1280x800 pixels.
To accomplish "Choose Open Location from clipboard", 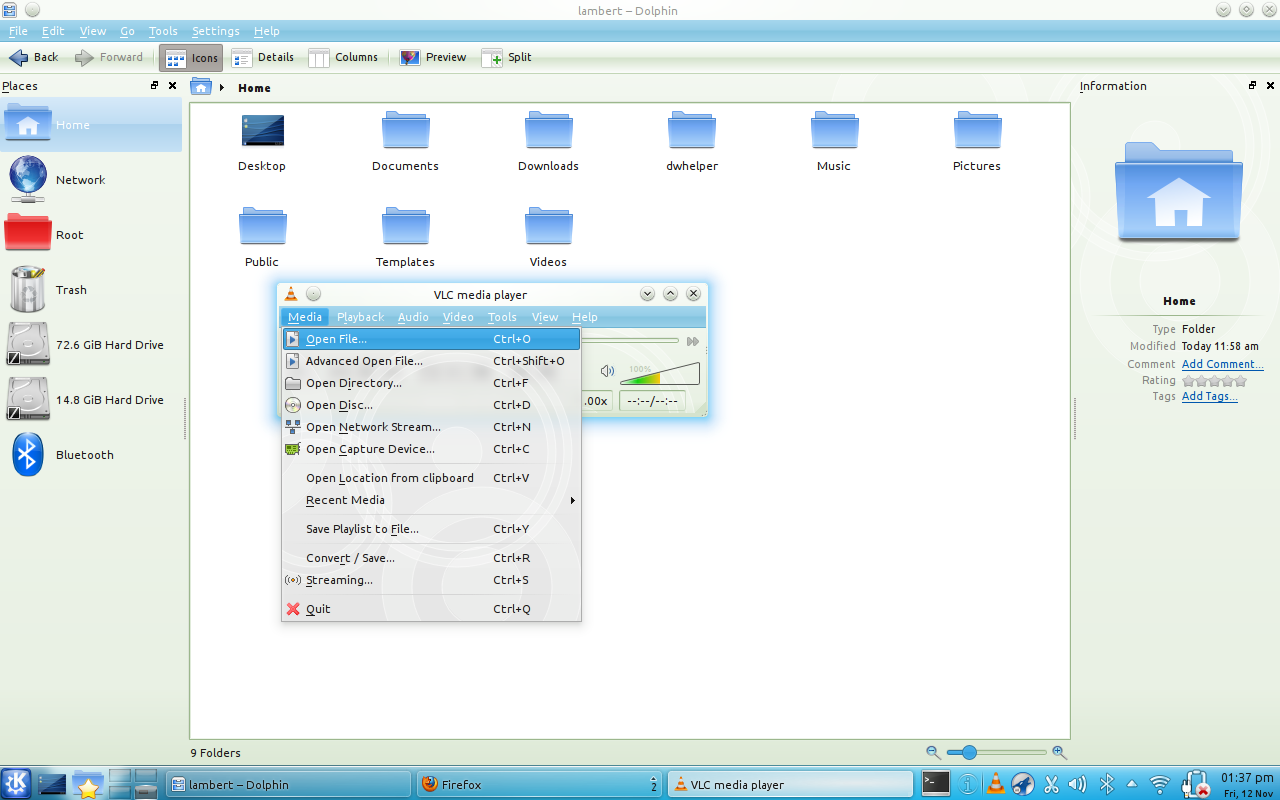I will coord(431,478).
